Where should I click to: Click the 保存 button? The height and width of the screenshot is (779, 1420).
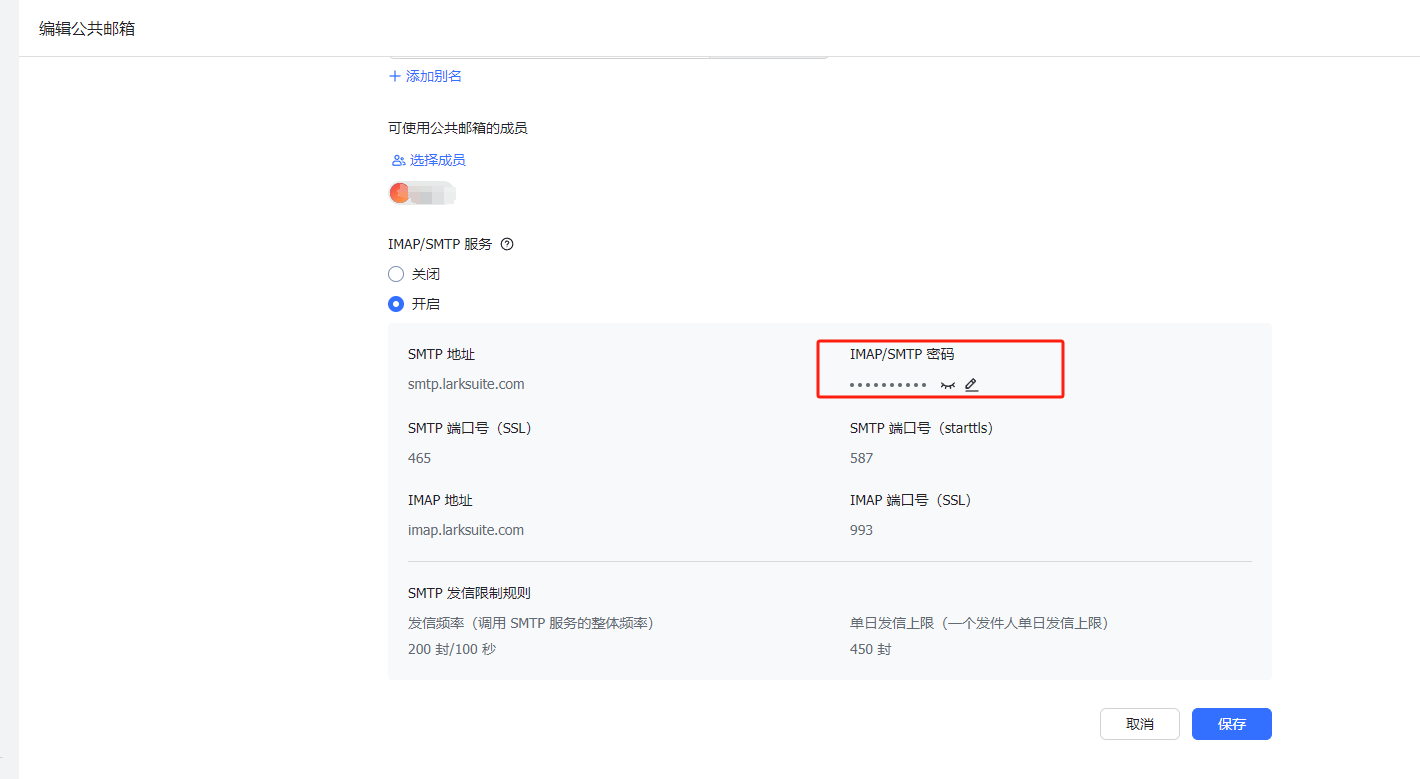click(x=1232, y=724)
